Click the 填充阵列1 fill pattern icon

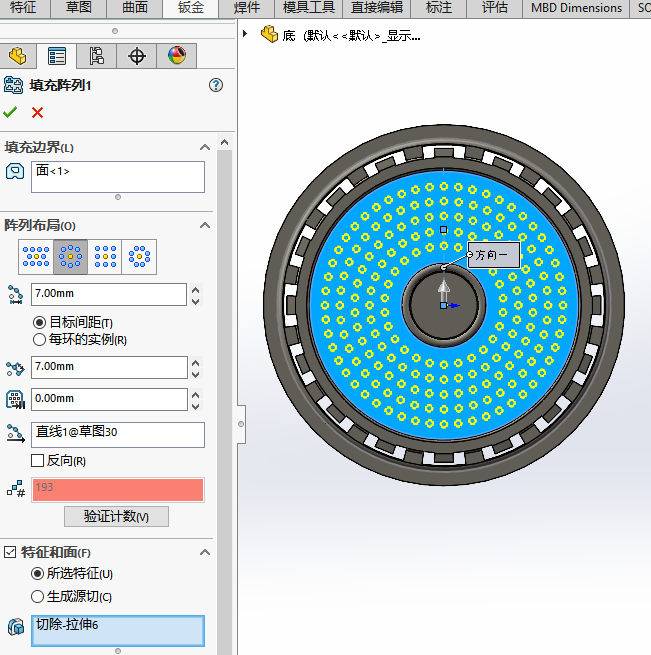pyautogui.click(x=13, y=85)
